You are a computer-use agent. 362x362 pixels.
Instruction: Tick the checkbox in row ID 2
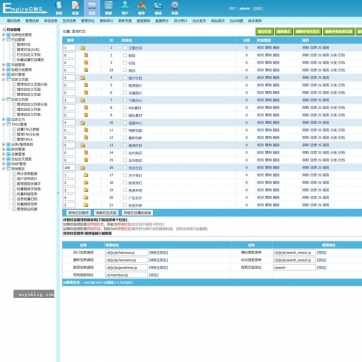pyautogui.click(x=125, y=55)
